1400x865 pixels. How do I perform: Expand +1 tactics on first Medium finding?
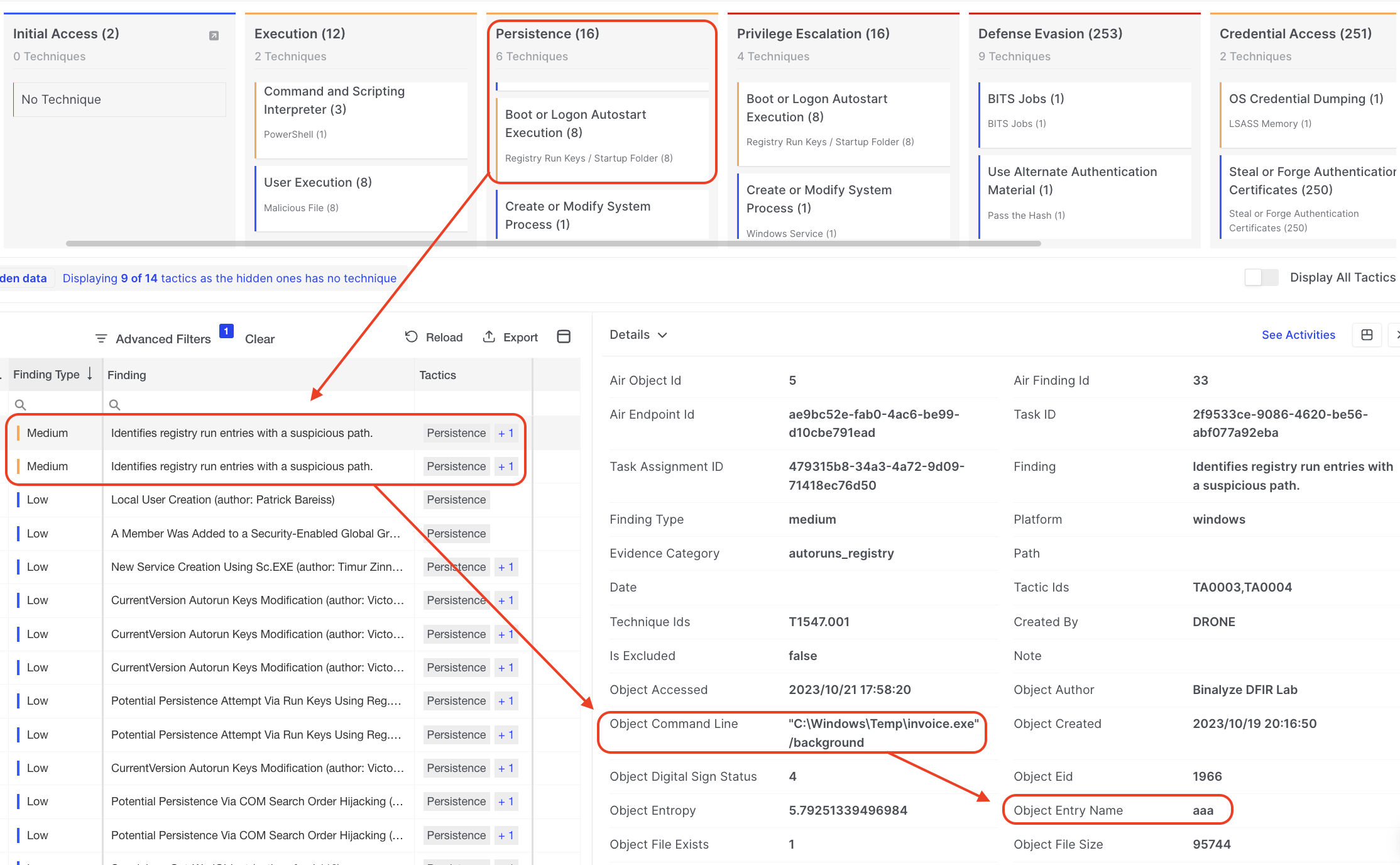tap(506, 433)
